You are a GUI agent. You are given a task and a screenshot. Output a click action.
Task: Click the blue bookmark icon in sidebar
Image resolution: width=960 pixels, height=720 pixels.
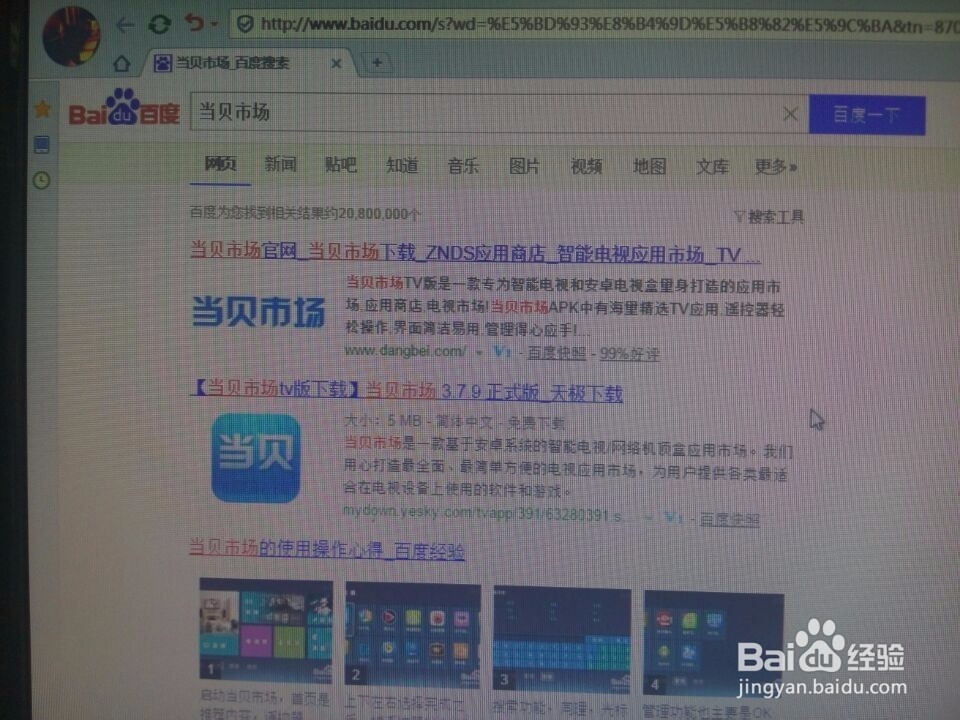pyautogui.click(x=42, y=144)
